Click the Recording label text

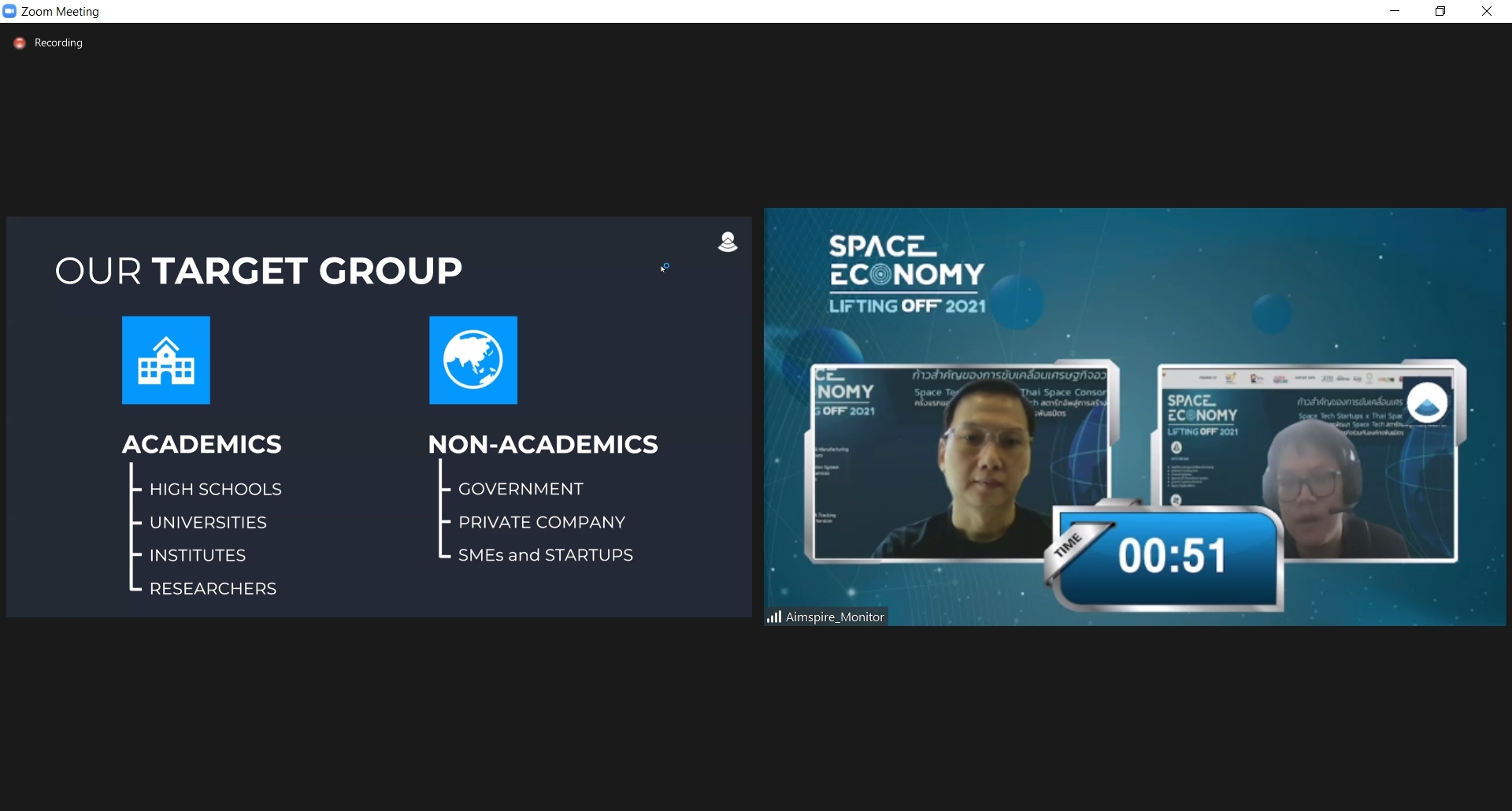coord(58,43)
